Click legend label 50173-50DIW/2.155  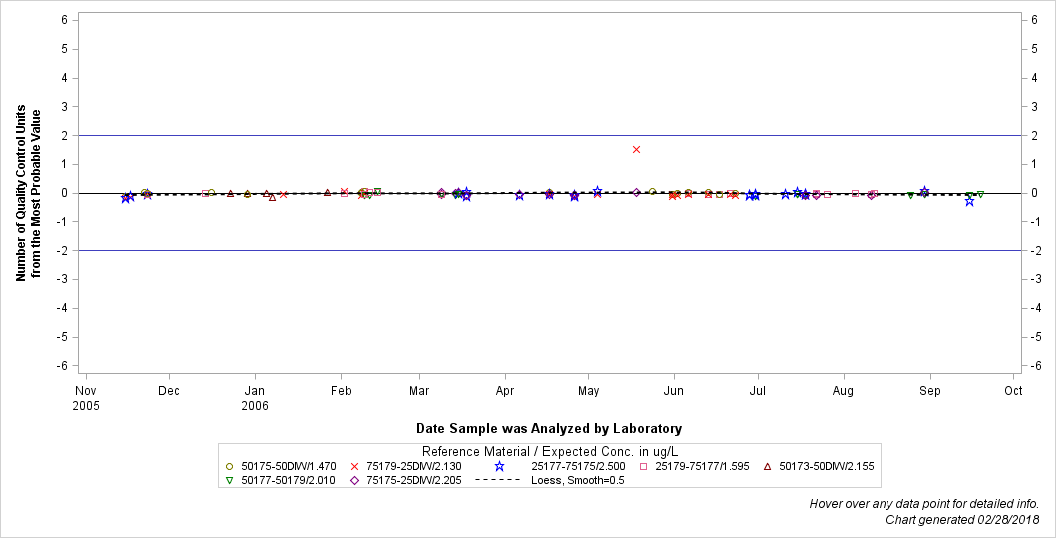click(827, 466)
